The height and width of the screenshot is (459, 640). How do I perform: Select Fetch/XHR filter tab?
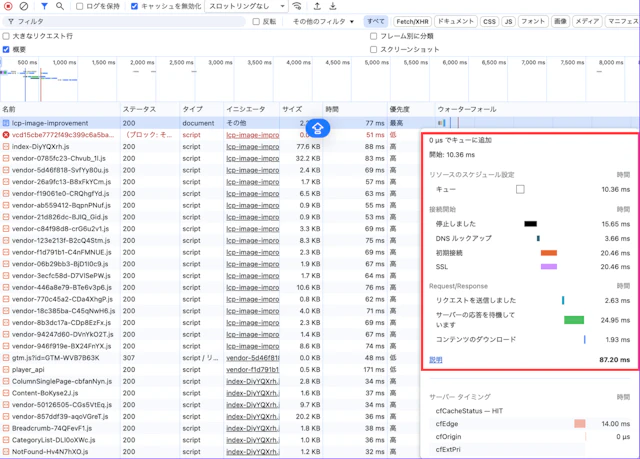pyautogui.click(x=412, y=21)
